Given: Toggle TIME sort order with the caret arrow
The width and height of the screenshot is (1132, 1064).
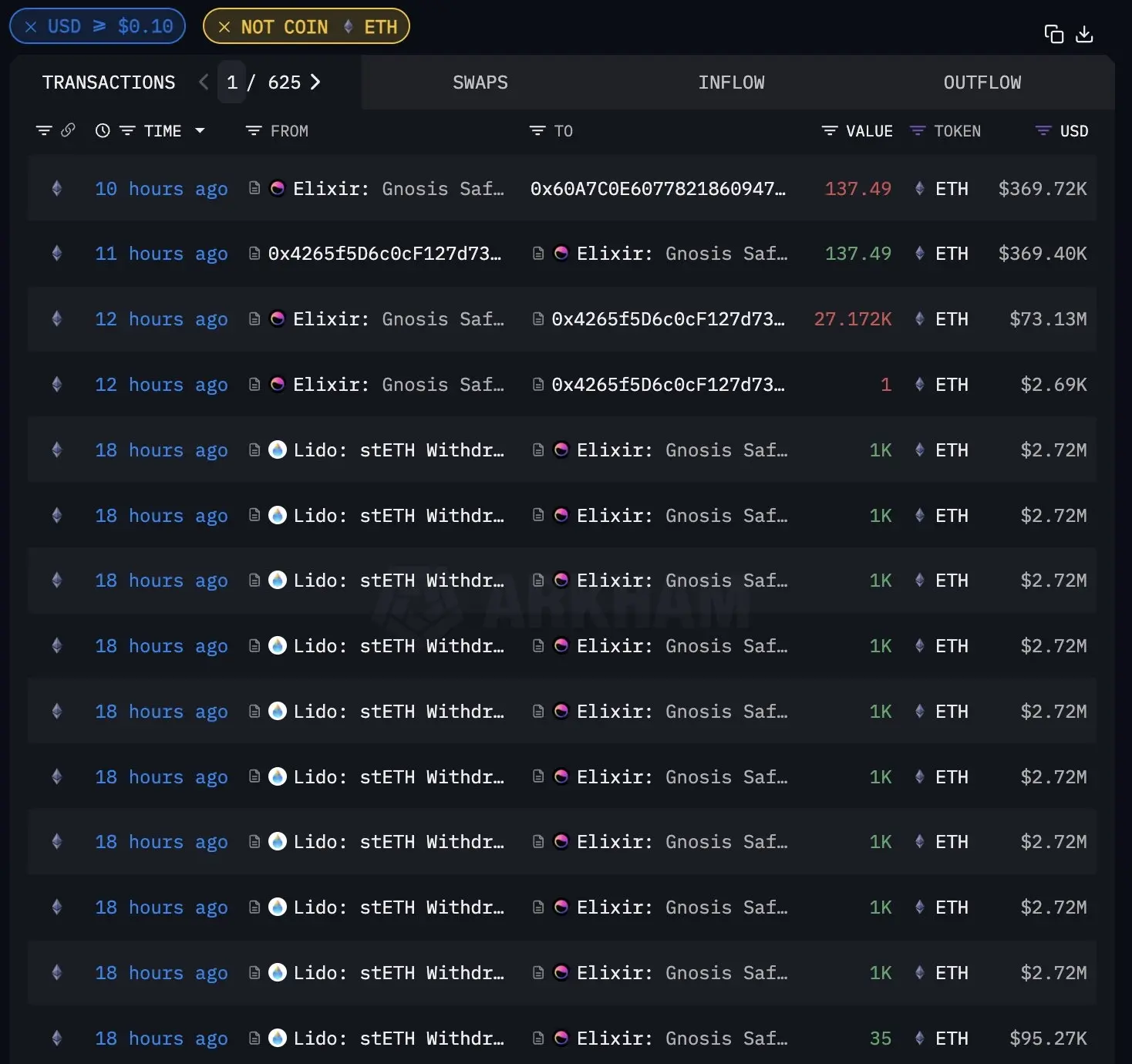Looking at the screenshot, I should click(x=200, y=131).
